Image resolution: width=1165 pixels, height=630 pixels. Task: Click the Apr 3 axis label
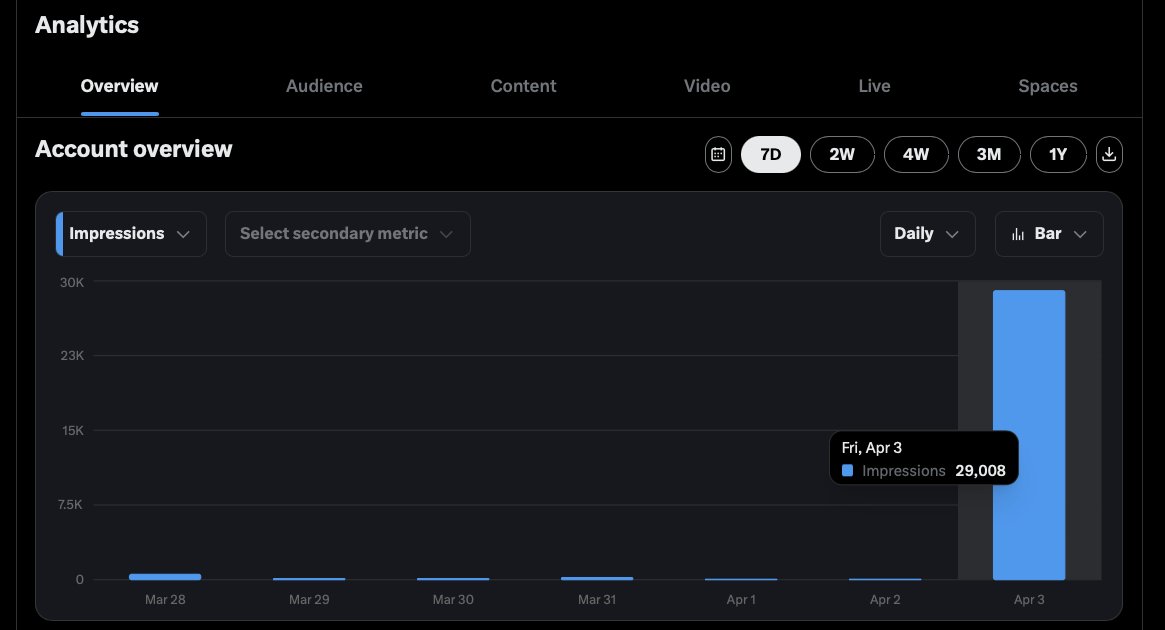(1029, 600)
